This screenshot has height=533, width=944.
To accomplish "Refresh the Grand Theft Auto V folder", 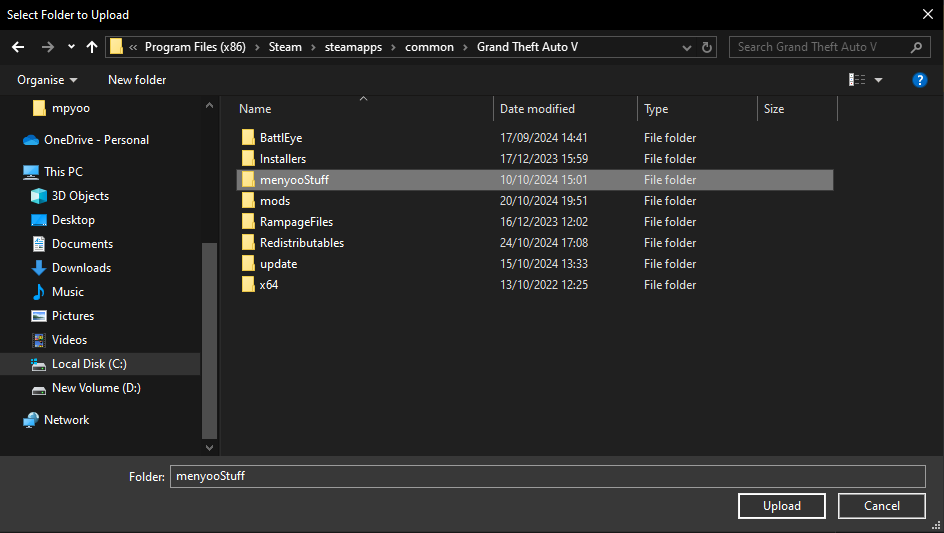I will coord(707,47).
